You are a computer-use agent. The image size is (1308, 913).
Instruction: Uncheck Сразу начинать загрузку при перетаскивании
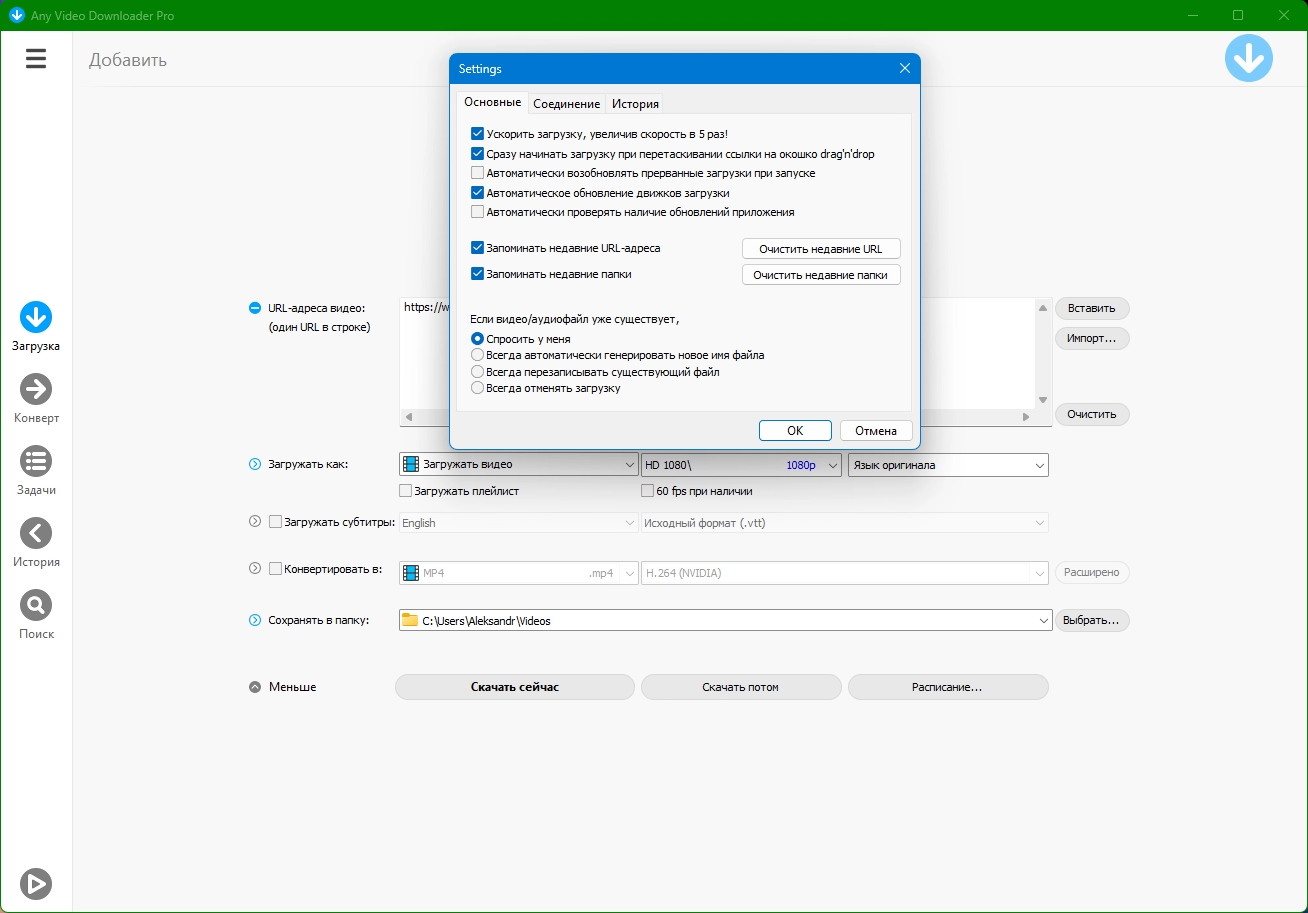(477, 154)
